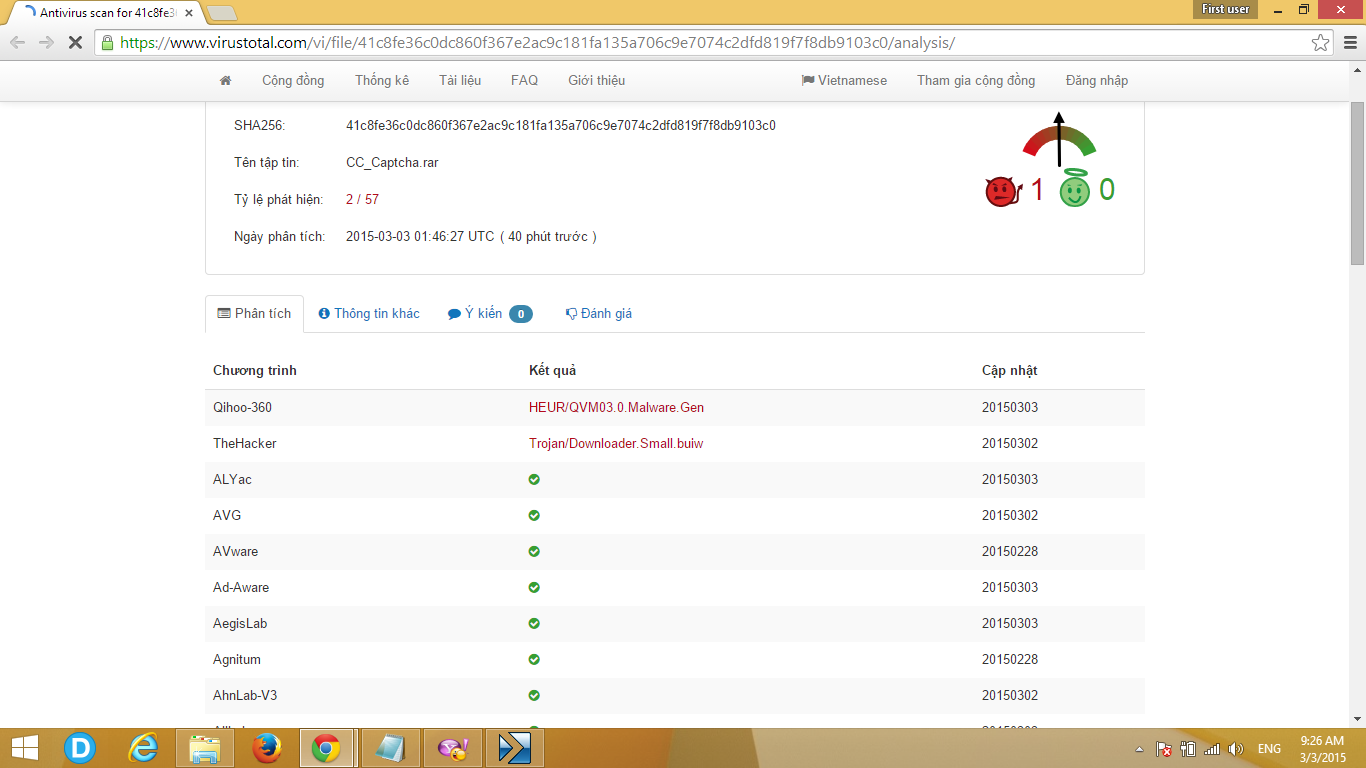Image resolution: width=1366 pixels, height=768 pixels.
Task: Open the Tài liệu menu
Action: pyautogui.click(x=460, y=80)
